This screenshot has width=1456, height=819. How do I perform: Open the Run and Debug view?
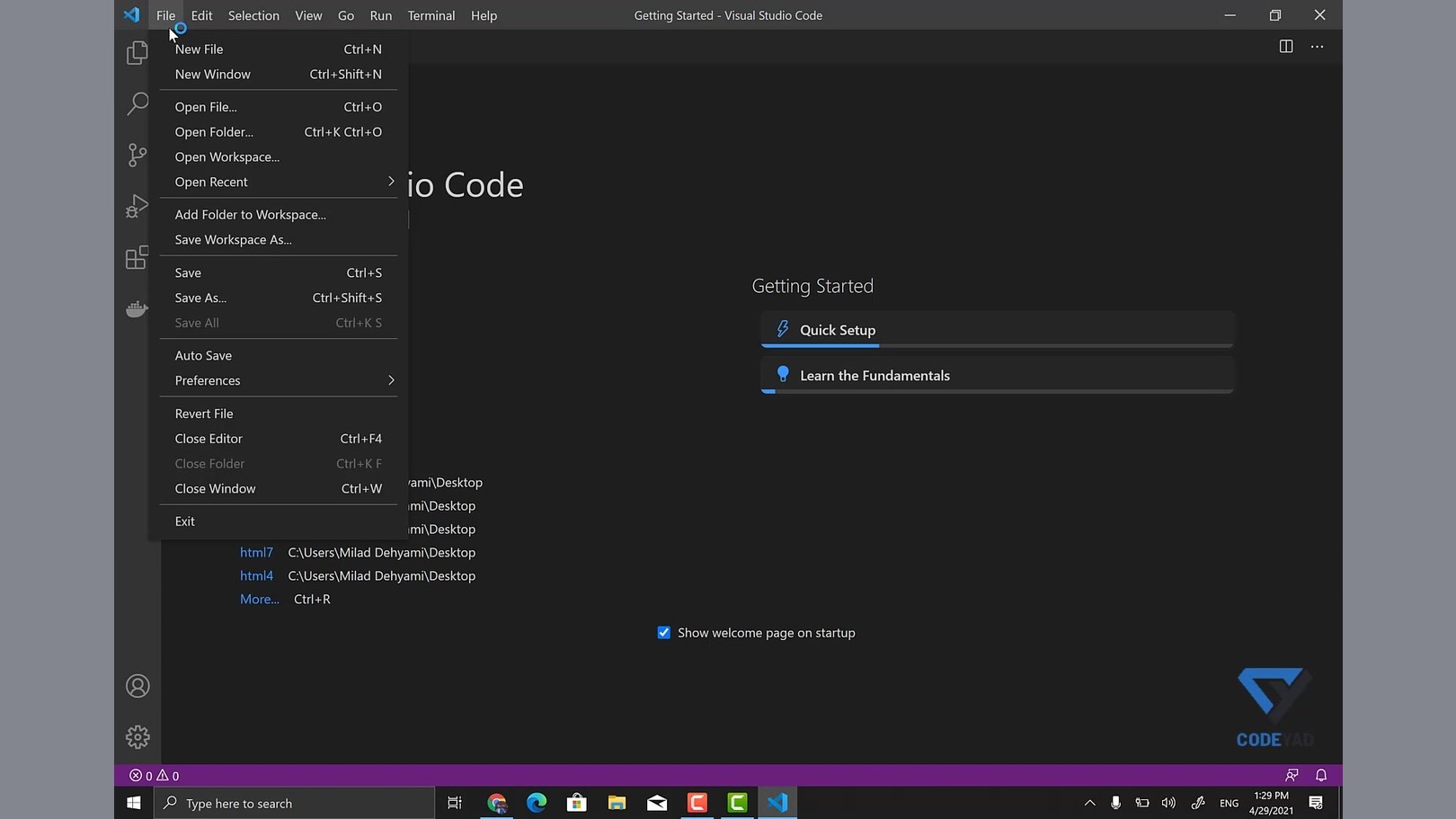(x=138, y=206)
